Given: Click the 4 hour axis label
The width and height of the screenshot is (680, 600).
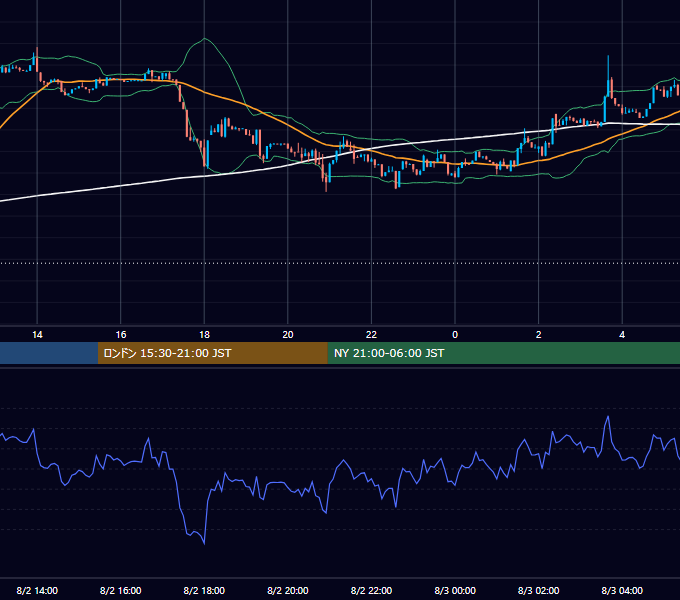Looking at the screenshot, I should tap(622, 334).
